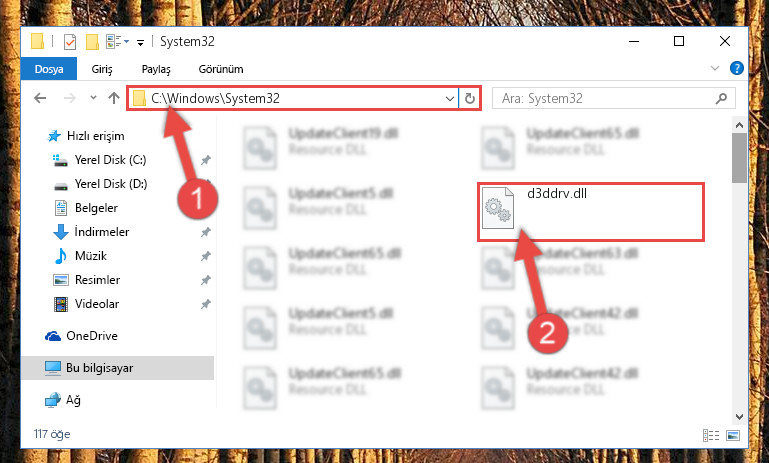Open the Görünüm ribbon tab
The image size is (769, 463).
[221, 69]
